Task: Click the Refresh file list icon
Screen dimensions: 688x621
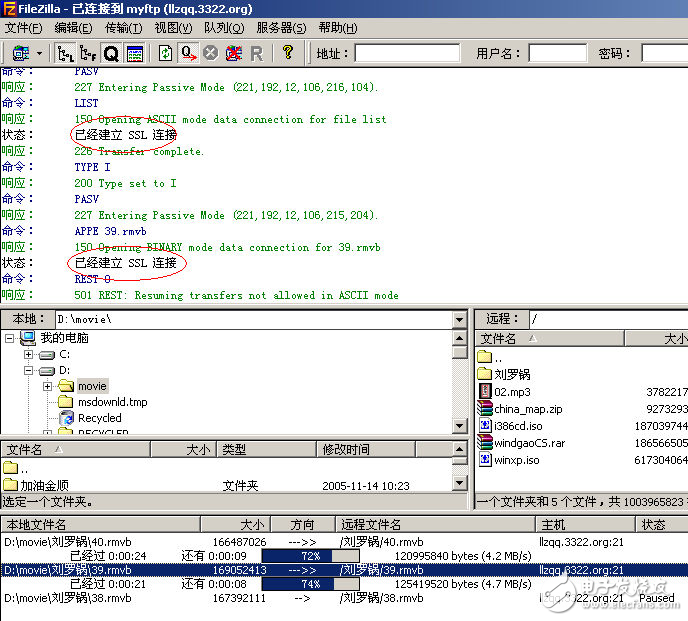Action: coord(165,54)
